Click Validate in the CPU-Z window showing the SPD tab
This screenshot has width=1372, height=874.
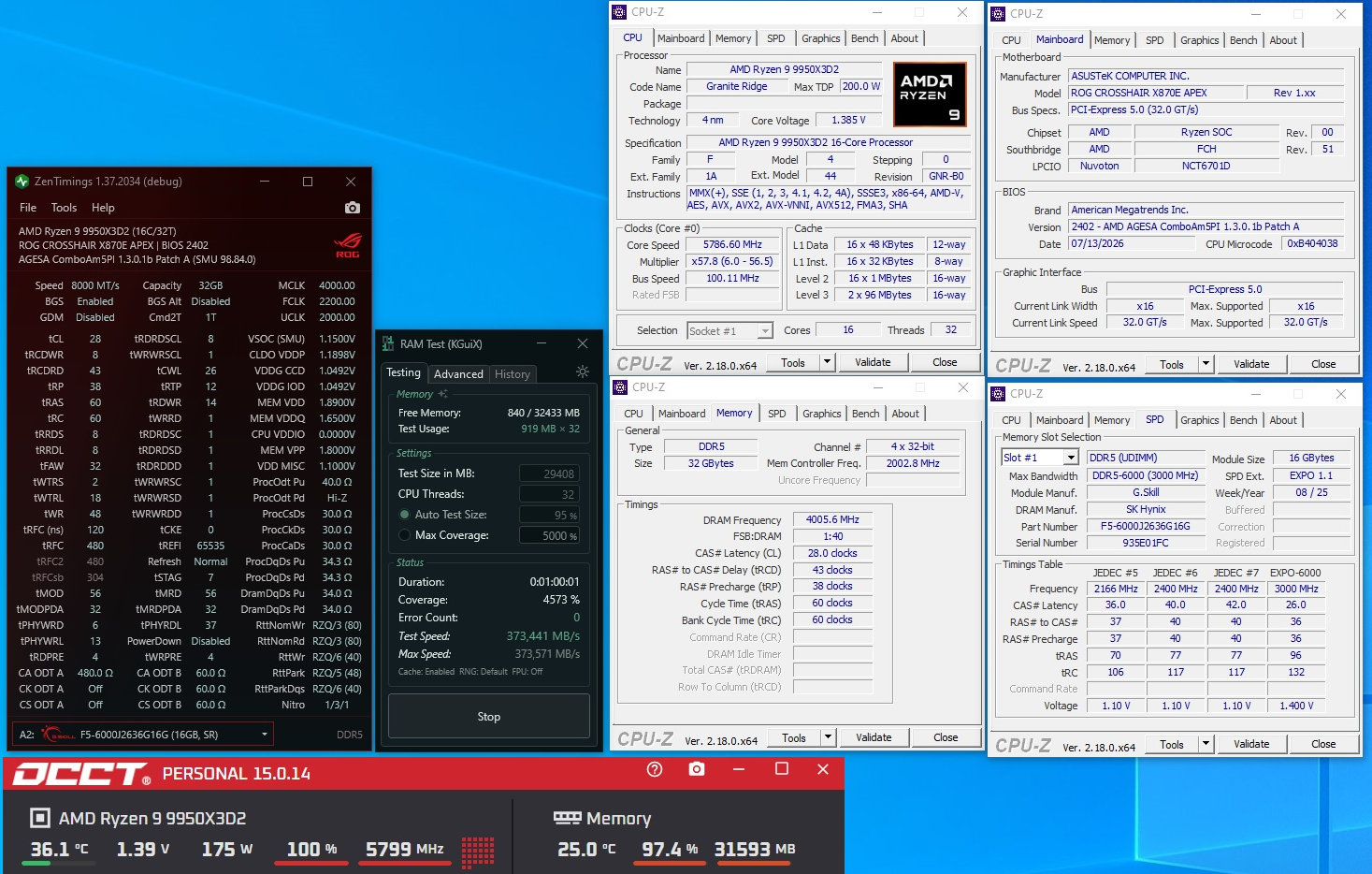click(x=1251, y=744)
